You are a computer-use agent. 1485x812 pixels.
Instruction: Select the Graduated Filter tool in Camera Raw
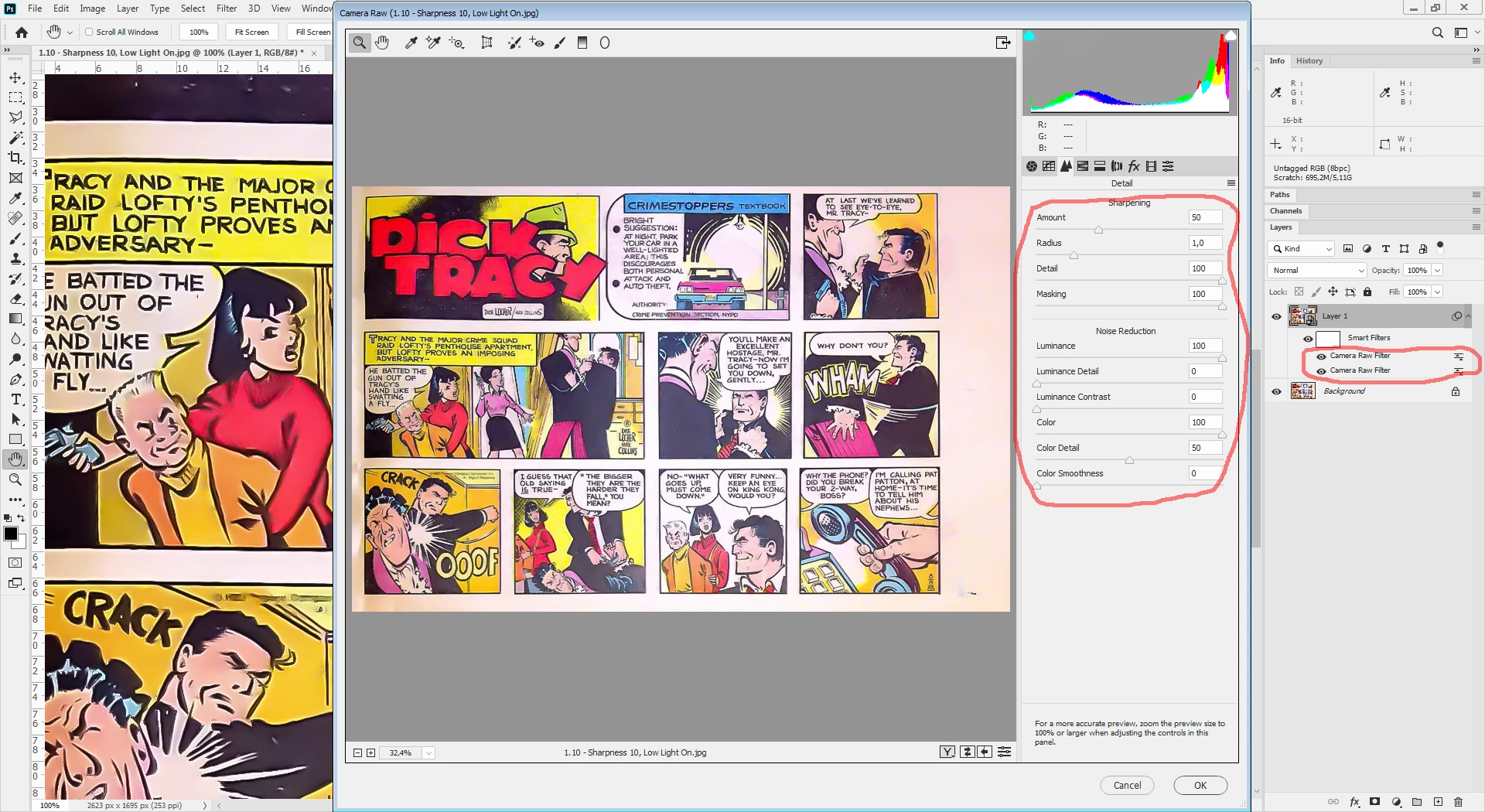582,43
